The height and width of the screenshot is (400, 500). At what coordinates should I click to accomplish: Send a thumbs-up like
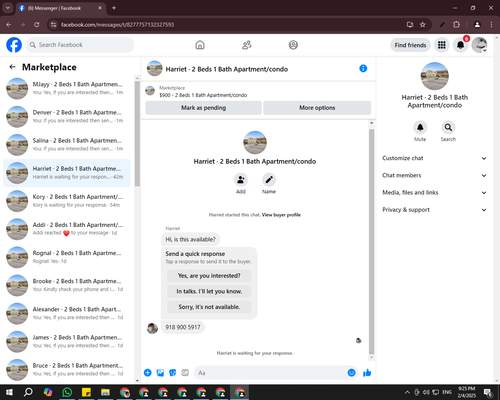(367, 373)
